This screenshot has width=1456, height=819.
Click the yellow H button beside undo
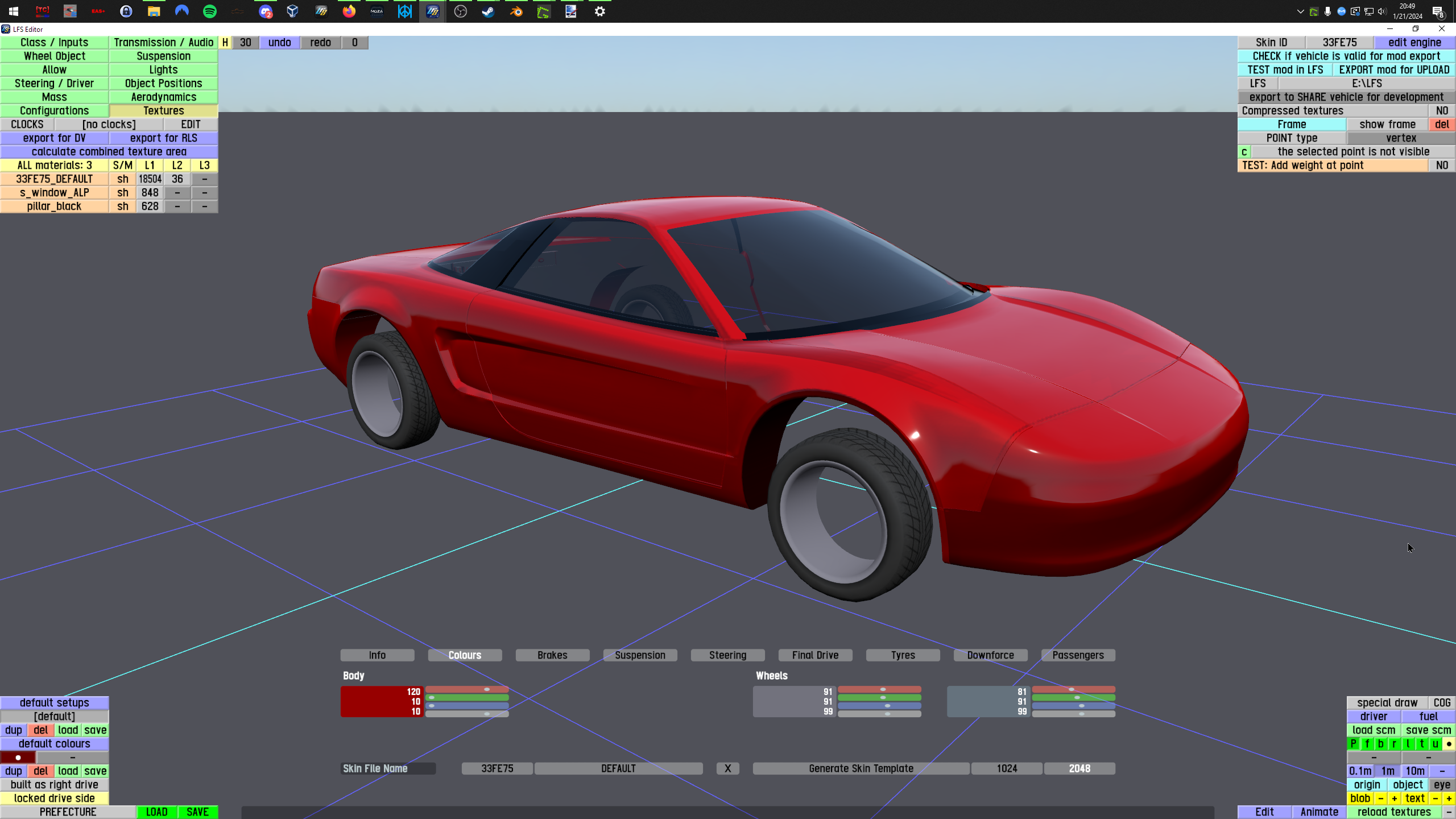(x=225, y=43)
